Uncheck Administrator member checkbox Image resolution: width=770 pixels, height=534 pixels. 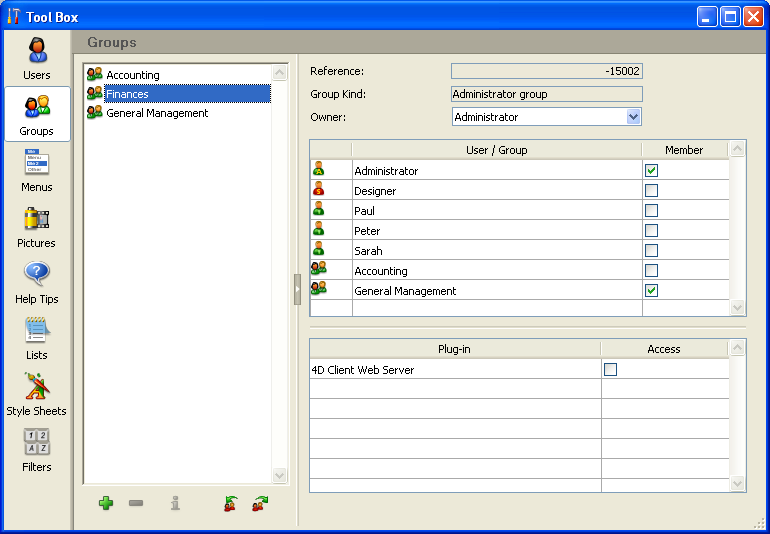[x=651, y=171]
